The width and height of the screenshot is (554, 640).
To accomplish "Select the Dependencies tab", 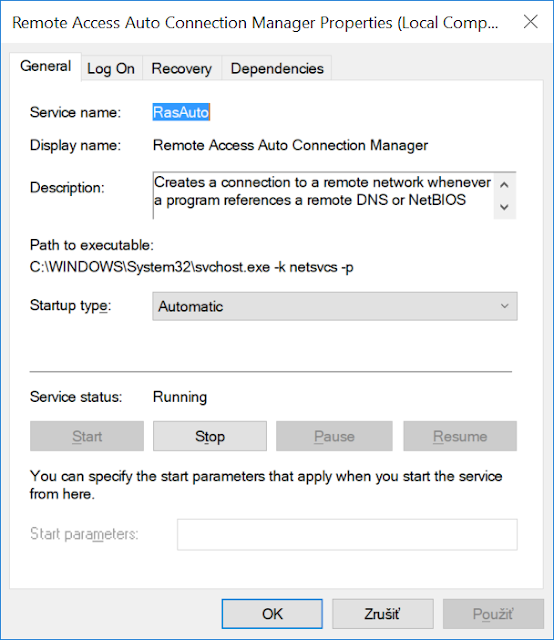I will click(277, 69).
